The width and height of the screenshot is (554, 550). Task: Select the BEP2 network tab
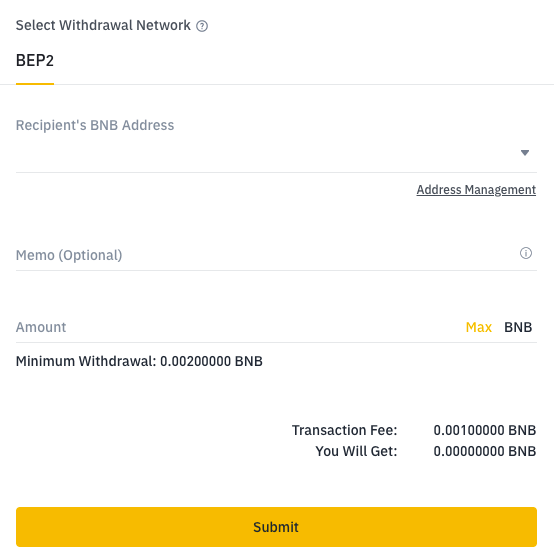pos(35,60)
